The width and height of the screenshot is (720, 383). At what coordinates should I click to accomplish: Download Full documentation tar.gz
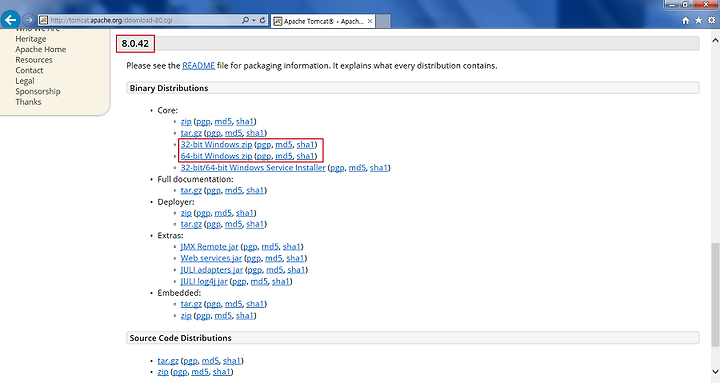[191, 190]
